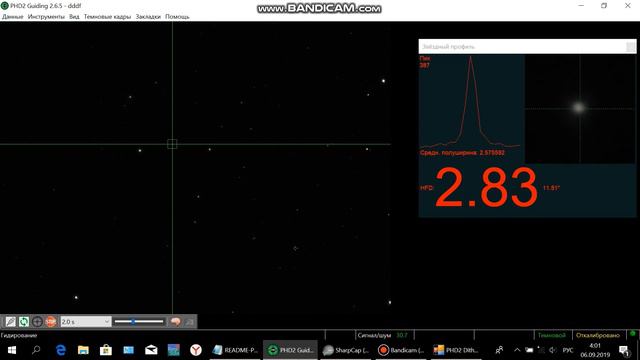Click the HFD value 2.83
Viewport: 640px width, 360px height.
click(x=486, y=188)
